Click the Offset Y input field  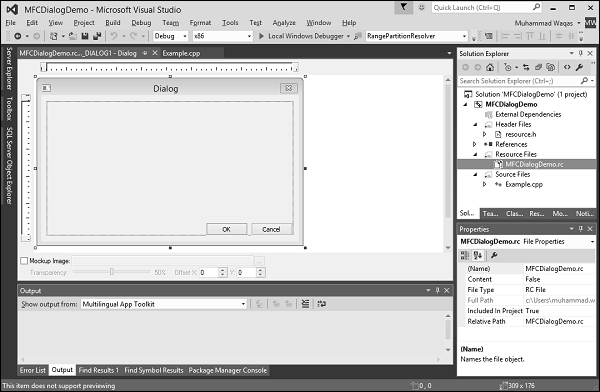pos(246,273)
